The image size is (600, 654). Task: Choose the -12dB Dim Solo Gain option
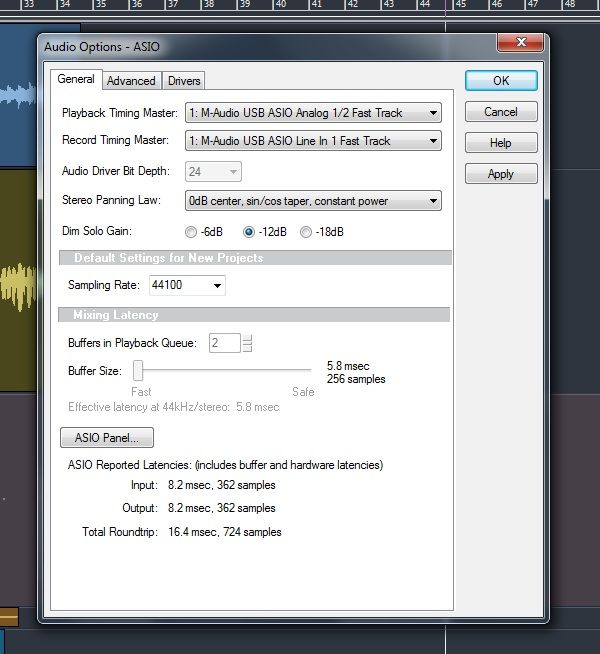click(x=250, y=232)
